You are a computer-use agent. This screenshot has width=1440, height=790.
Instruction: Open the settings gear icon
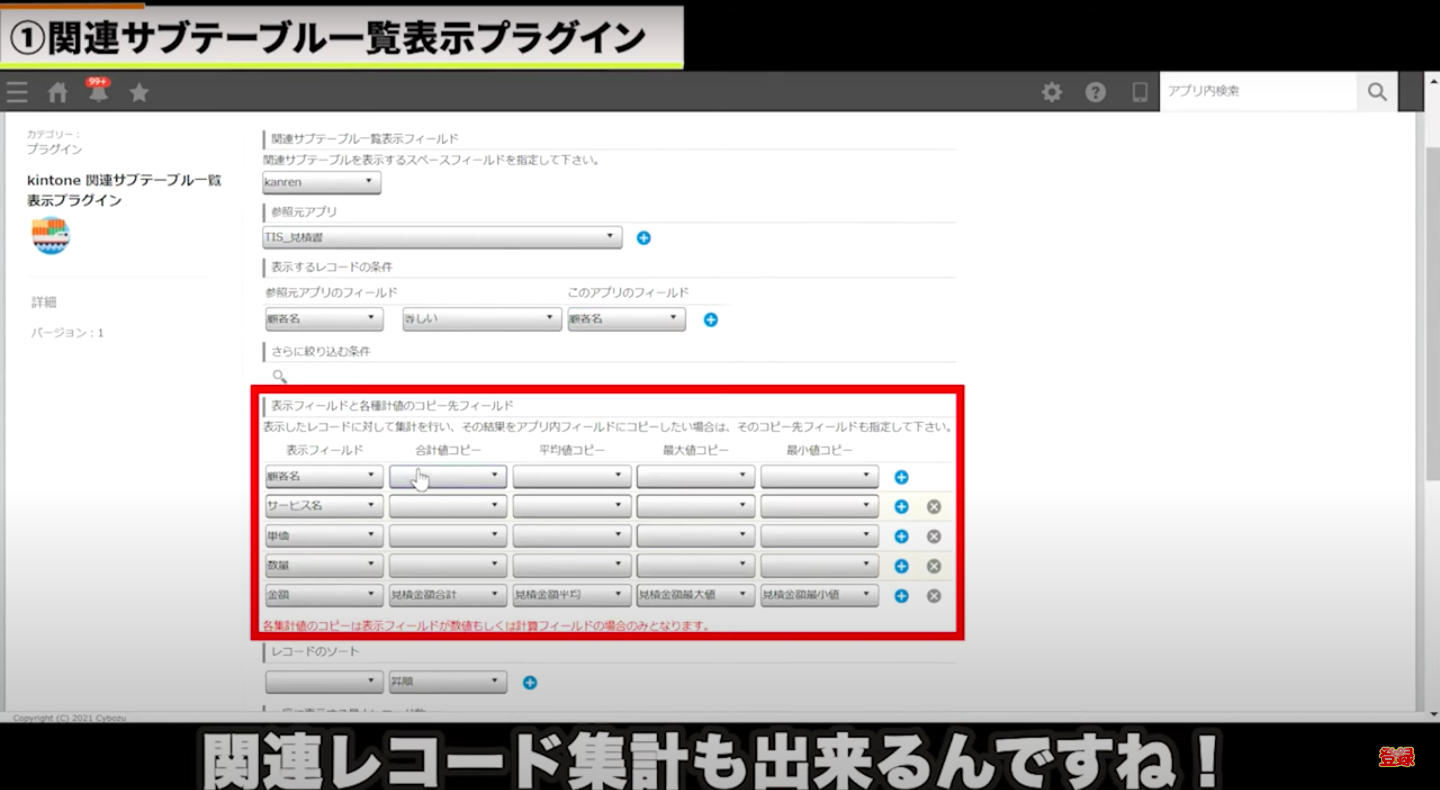pyautogui.click(x=1052, y=92)
